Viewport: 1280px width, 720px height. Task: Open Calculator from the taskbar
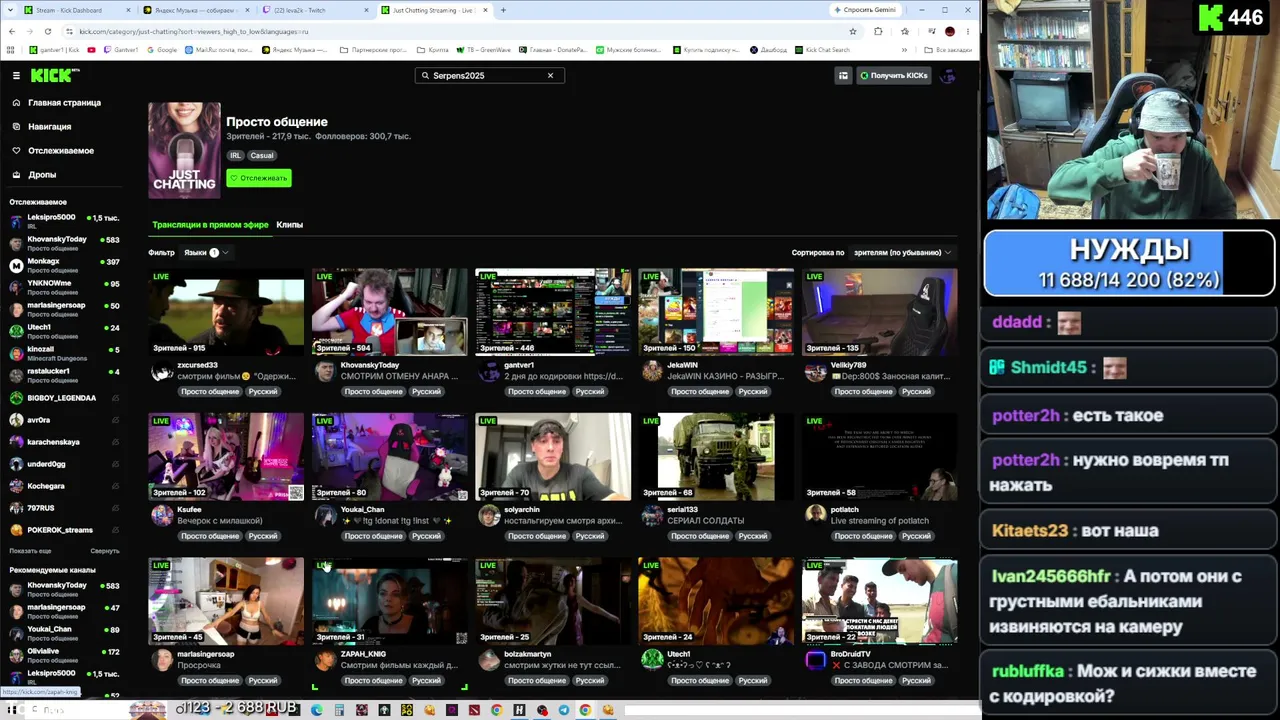pyautogui.click(x=339, y=710)
